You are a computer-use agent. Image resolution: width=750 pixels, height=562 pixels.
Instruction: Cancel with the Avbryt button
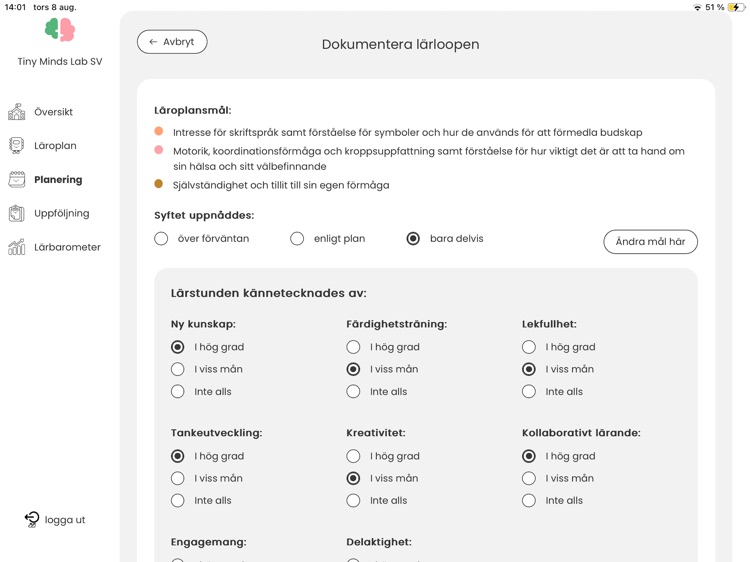click(172, 42)
